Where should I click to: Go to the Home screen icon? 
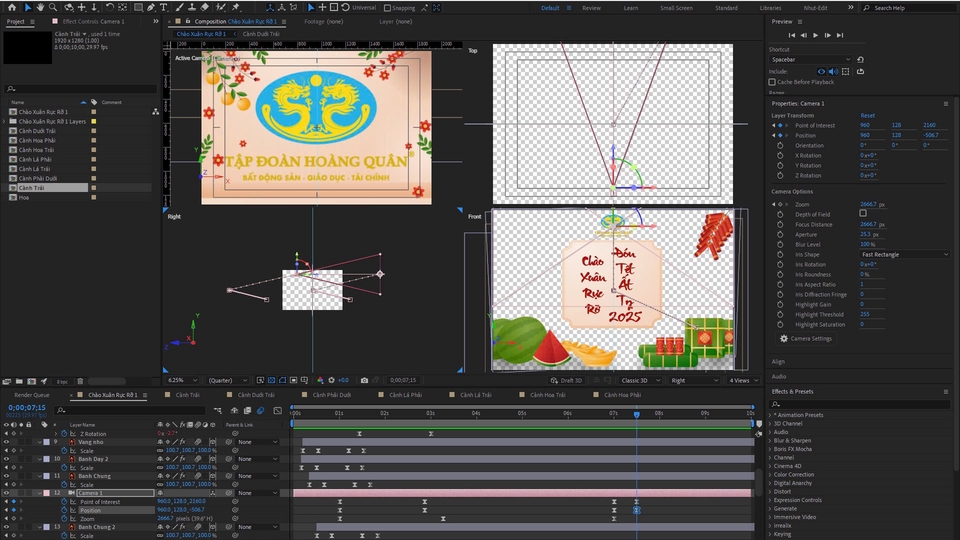12,7
